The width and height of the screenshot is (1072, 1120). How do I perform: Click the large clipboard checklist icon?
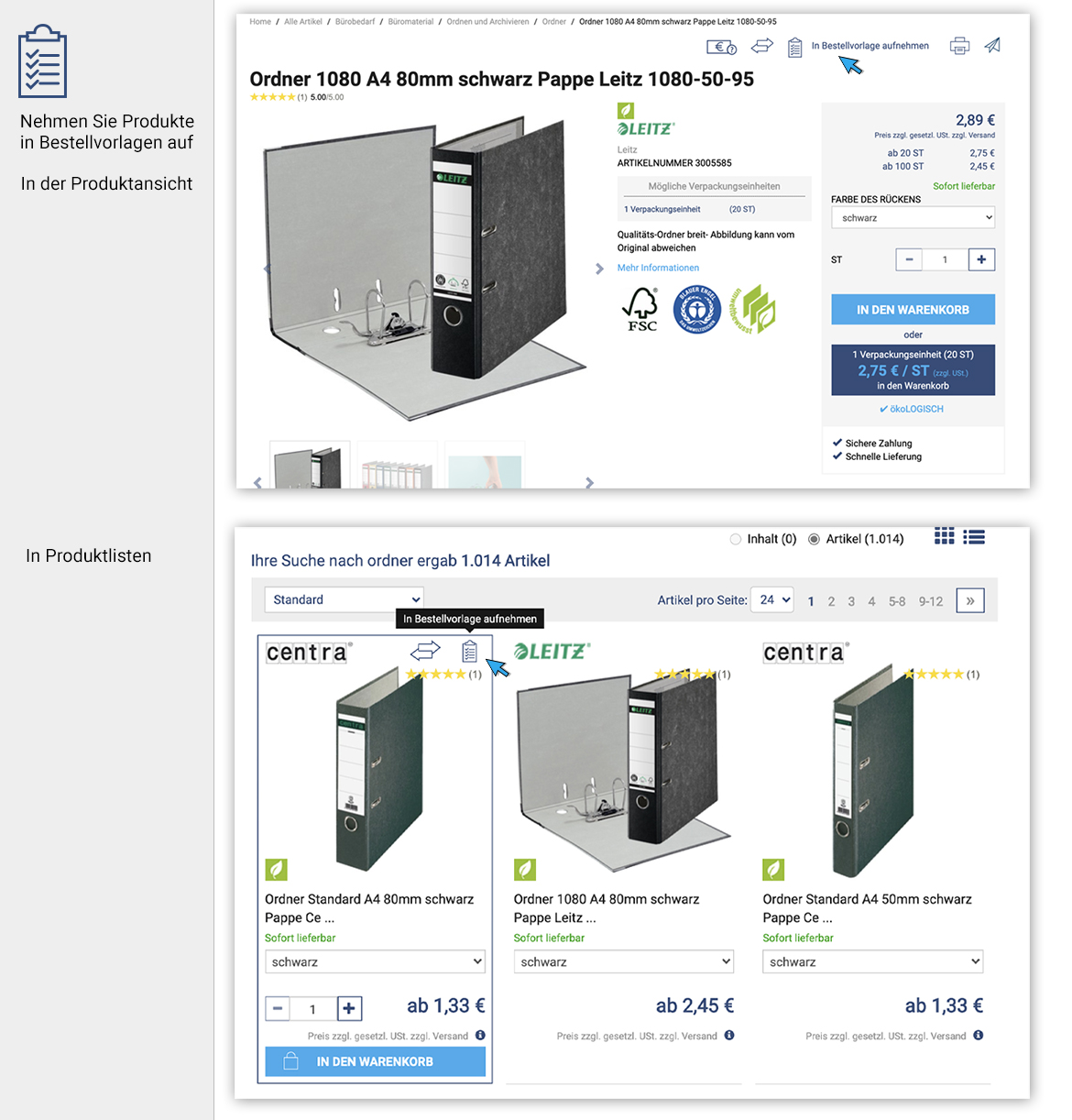pos(43,61)
